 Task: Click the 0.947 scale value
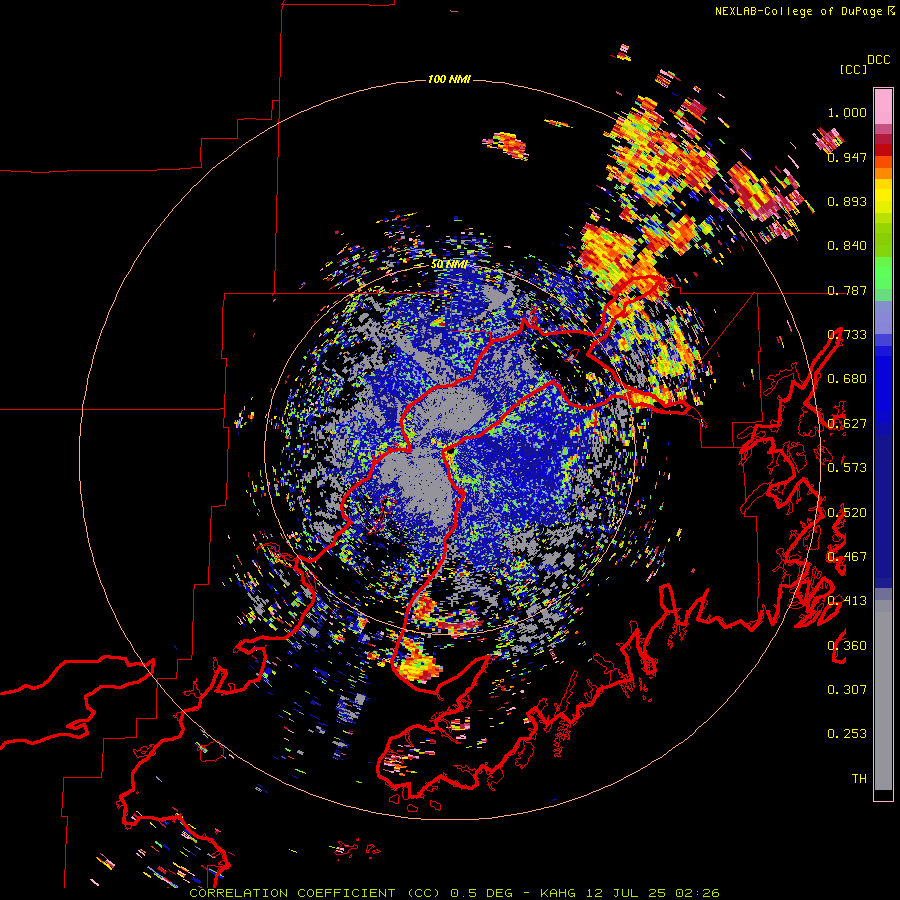click(847, 157)
